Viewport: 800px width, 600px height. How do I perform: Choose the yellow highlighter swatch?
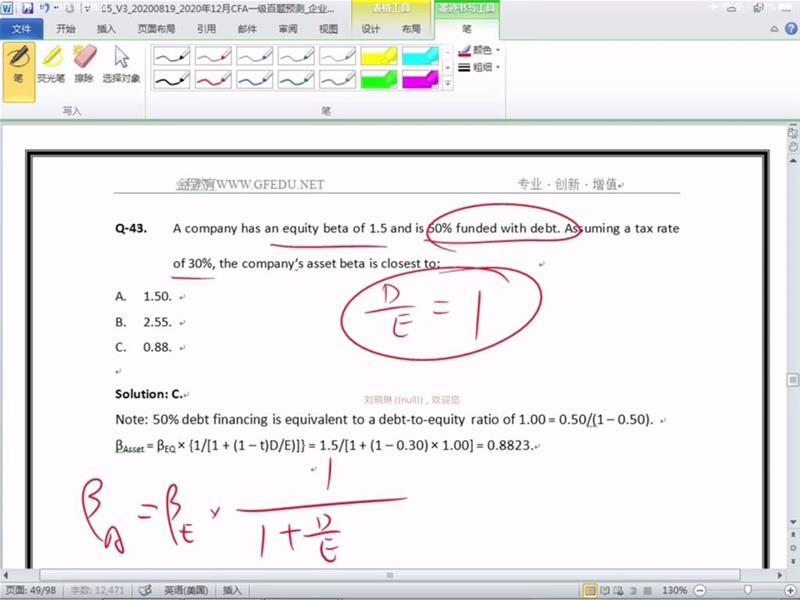(x=379, y=56)
